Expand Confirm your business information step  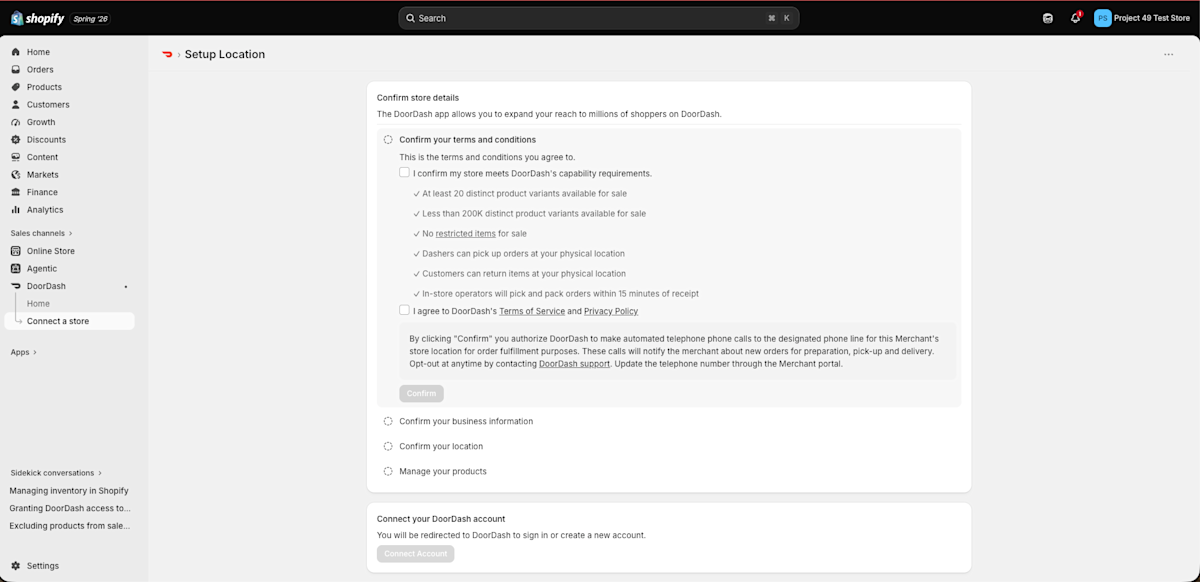pos(466,421)
